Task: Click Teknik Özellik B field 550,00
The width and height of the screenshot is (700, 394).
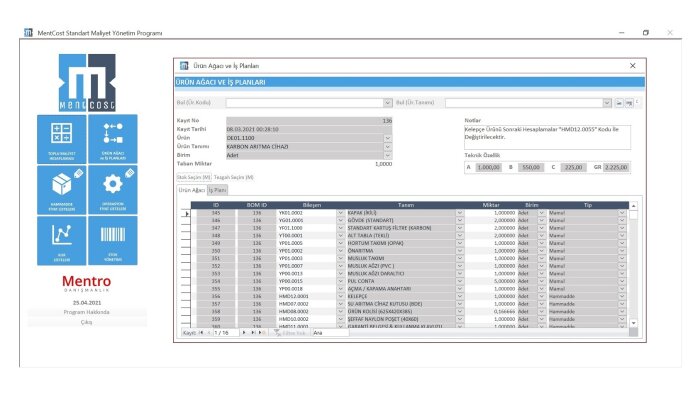Action: [531, 168]
